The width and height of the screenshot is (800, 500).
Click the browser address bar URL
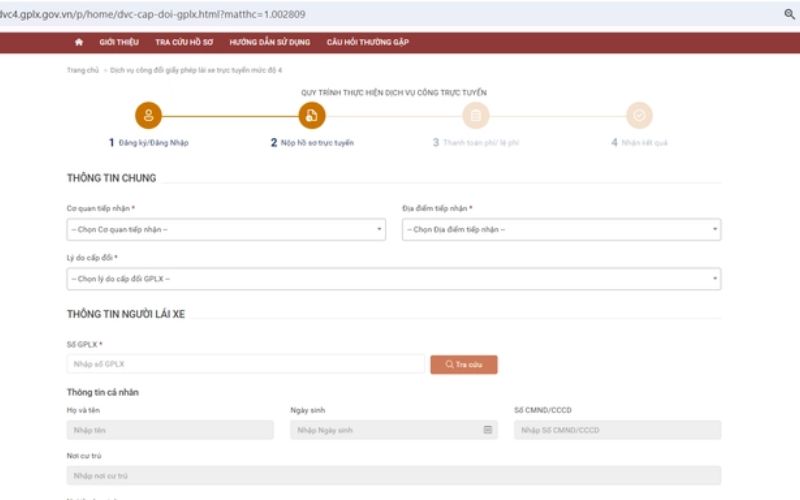152,14
